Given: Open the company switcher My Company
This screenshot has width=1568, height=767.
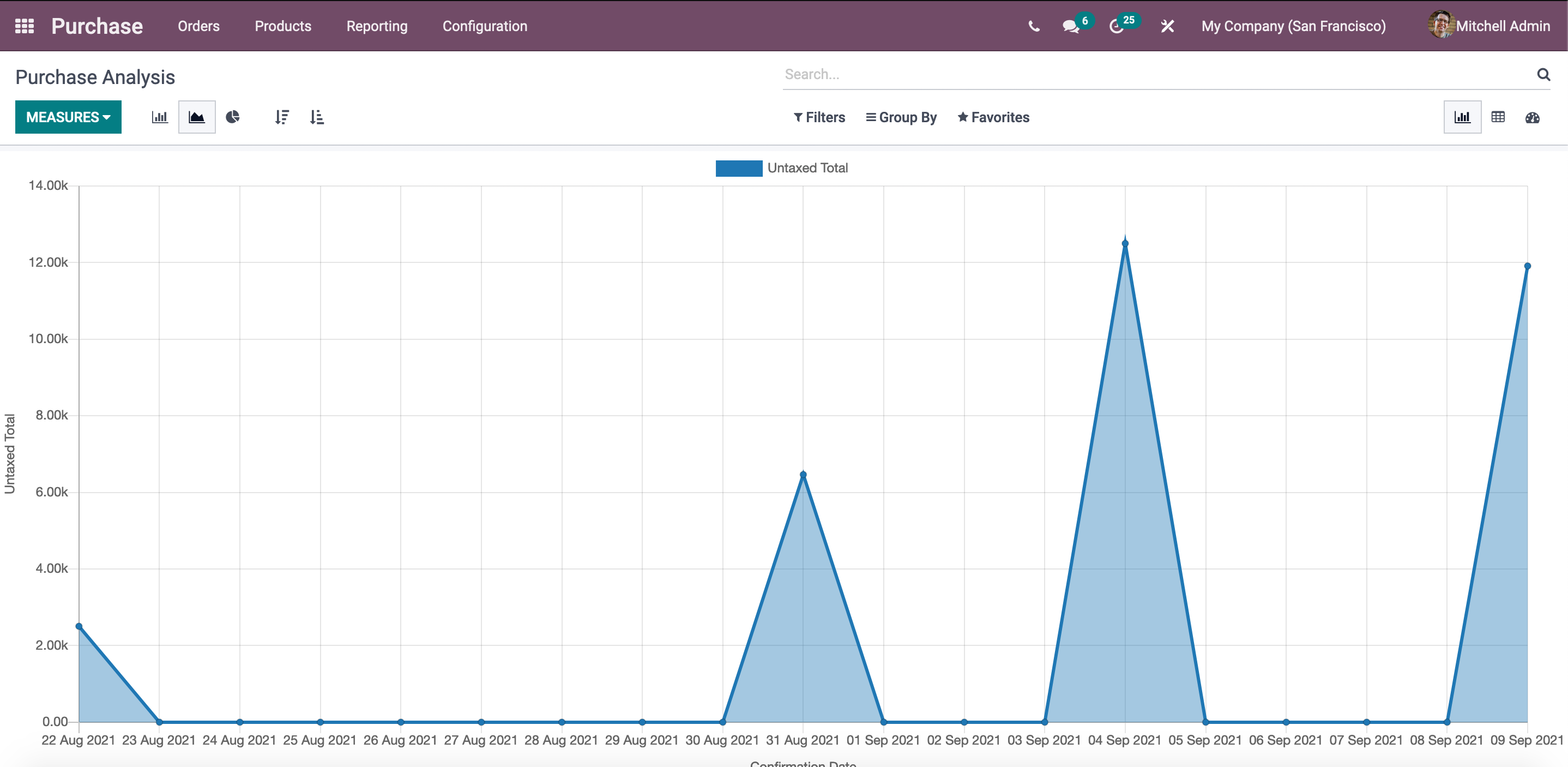Looking at the screenshot, I should pos(1293,26).
